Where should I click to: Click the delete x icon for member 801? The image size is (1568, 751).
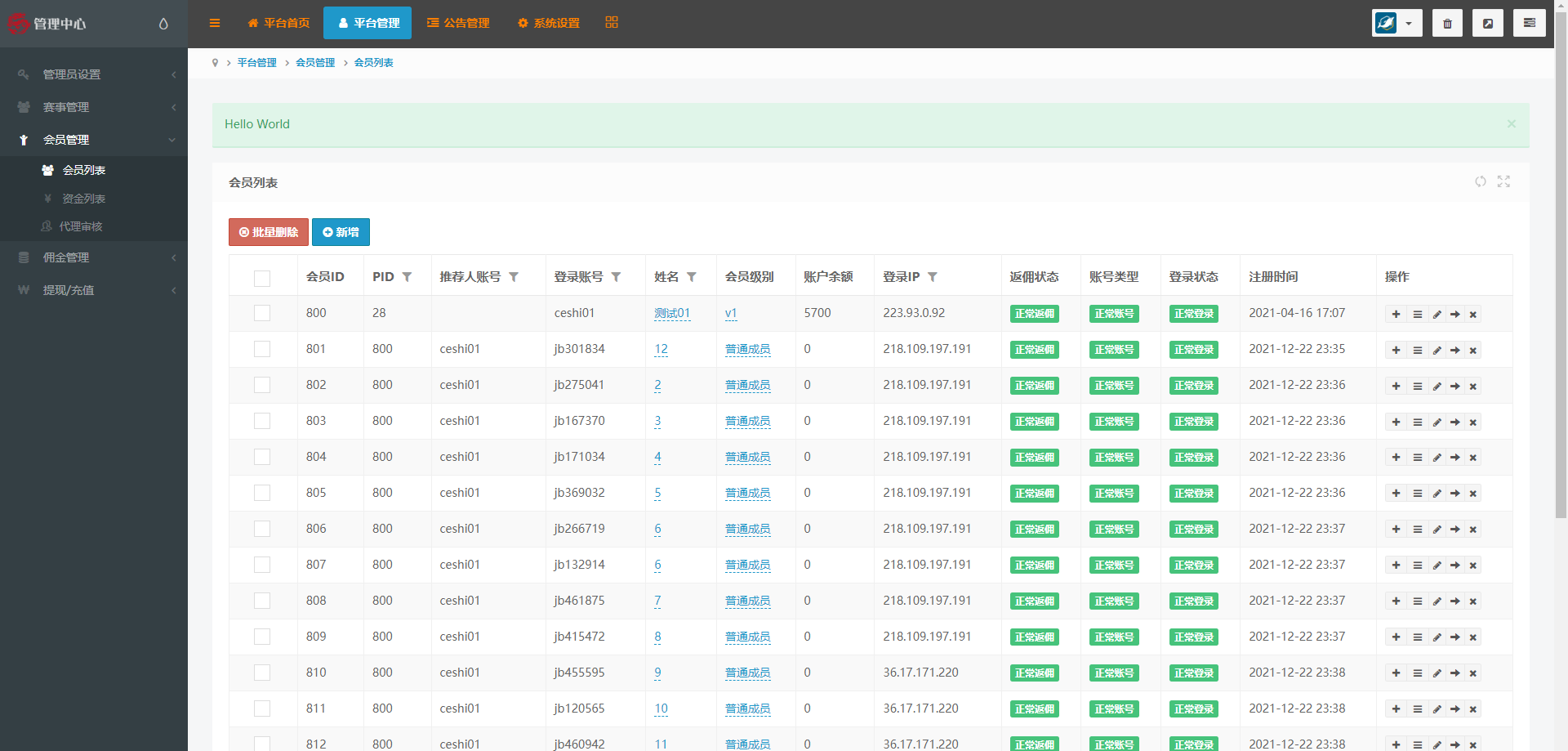click(1473, 351)
